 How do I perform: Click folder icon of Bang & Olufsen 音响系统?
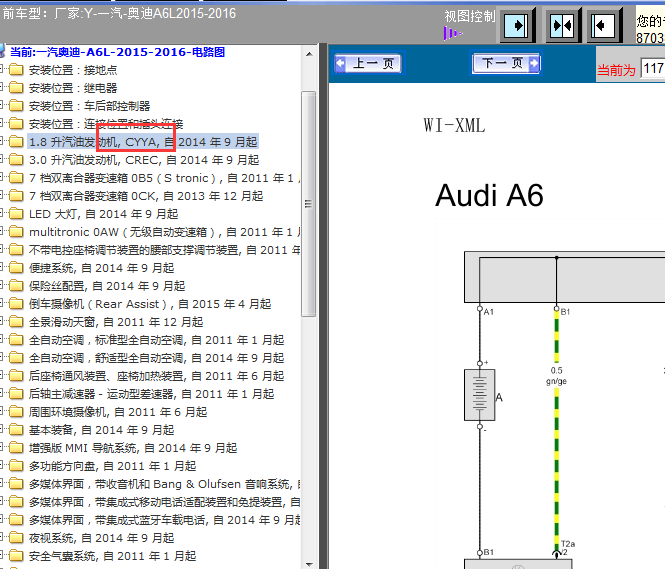click(16, 484)
